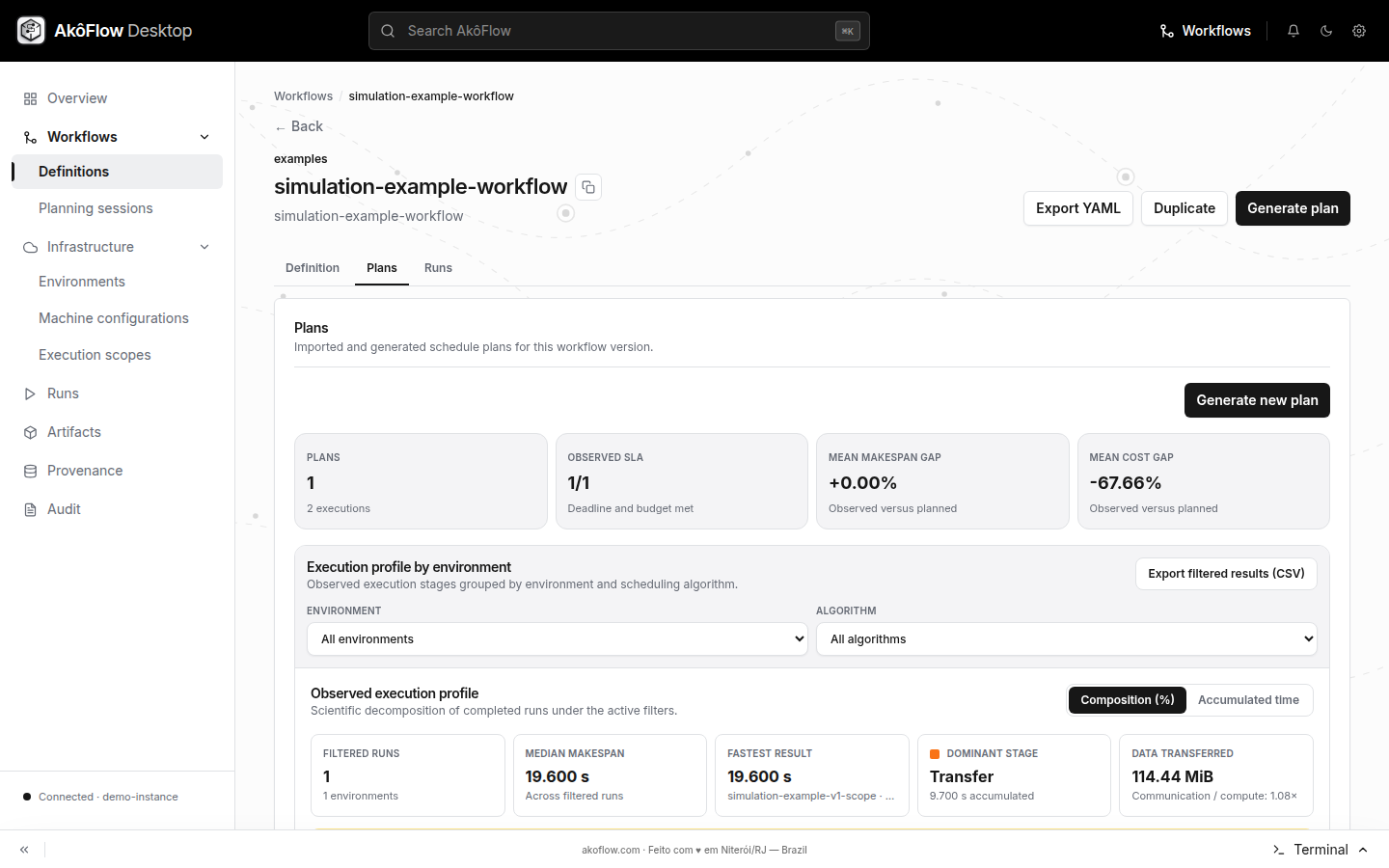Screen dimensions: 1389x868
Task: Switch to the Plans tab
Action: (x=382, y=268)
